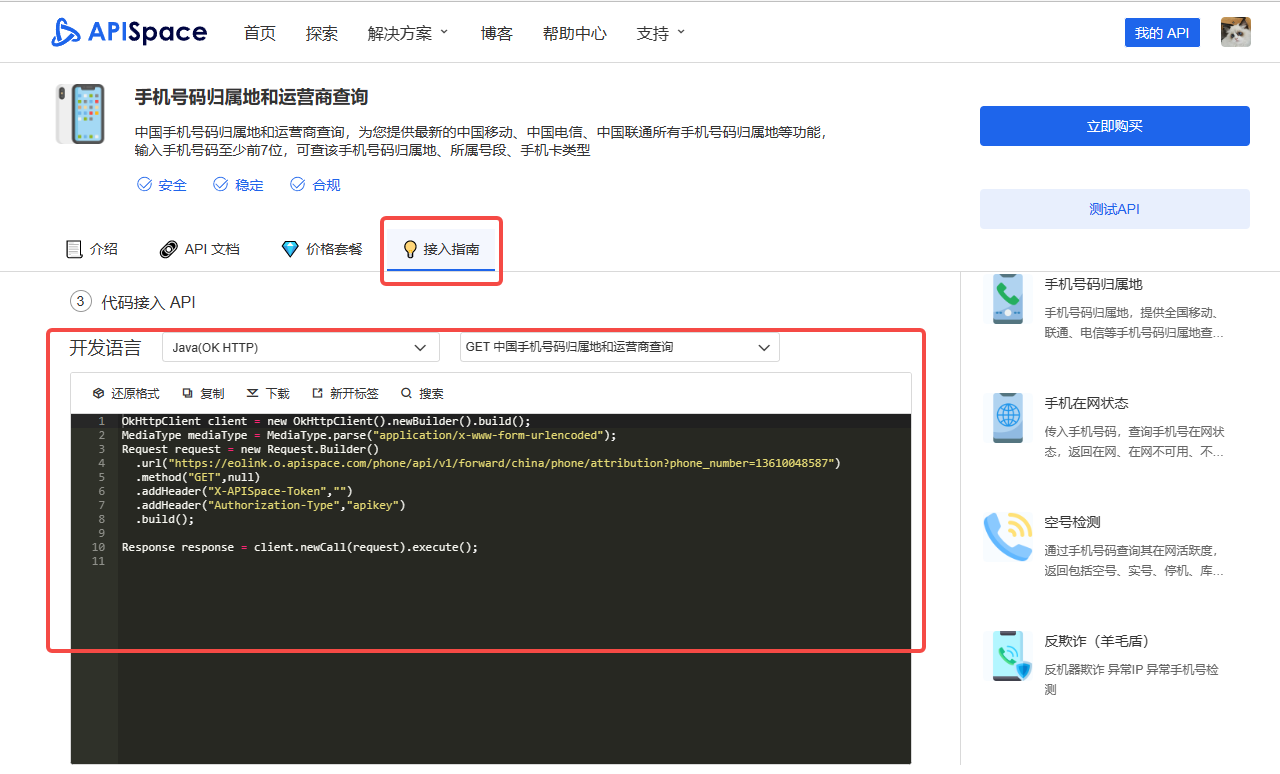Open the 反欺诈（羊毛盾） related API title
1280x774 pixels.
[x=1100, y=641]
